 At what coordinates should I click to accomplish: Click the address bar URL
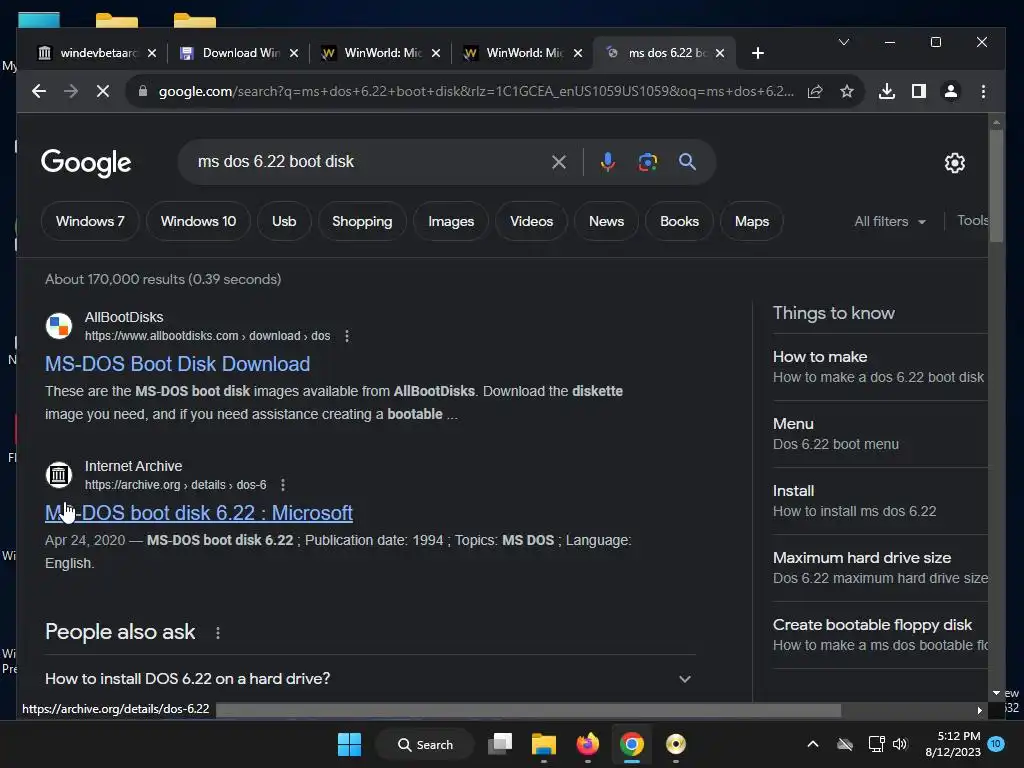[475, 91]
